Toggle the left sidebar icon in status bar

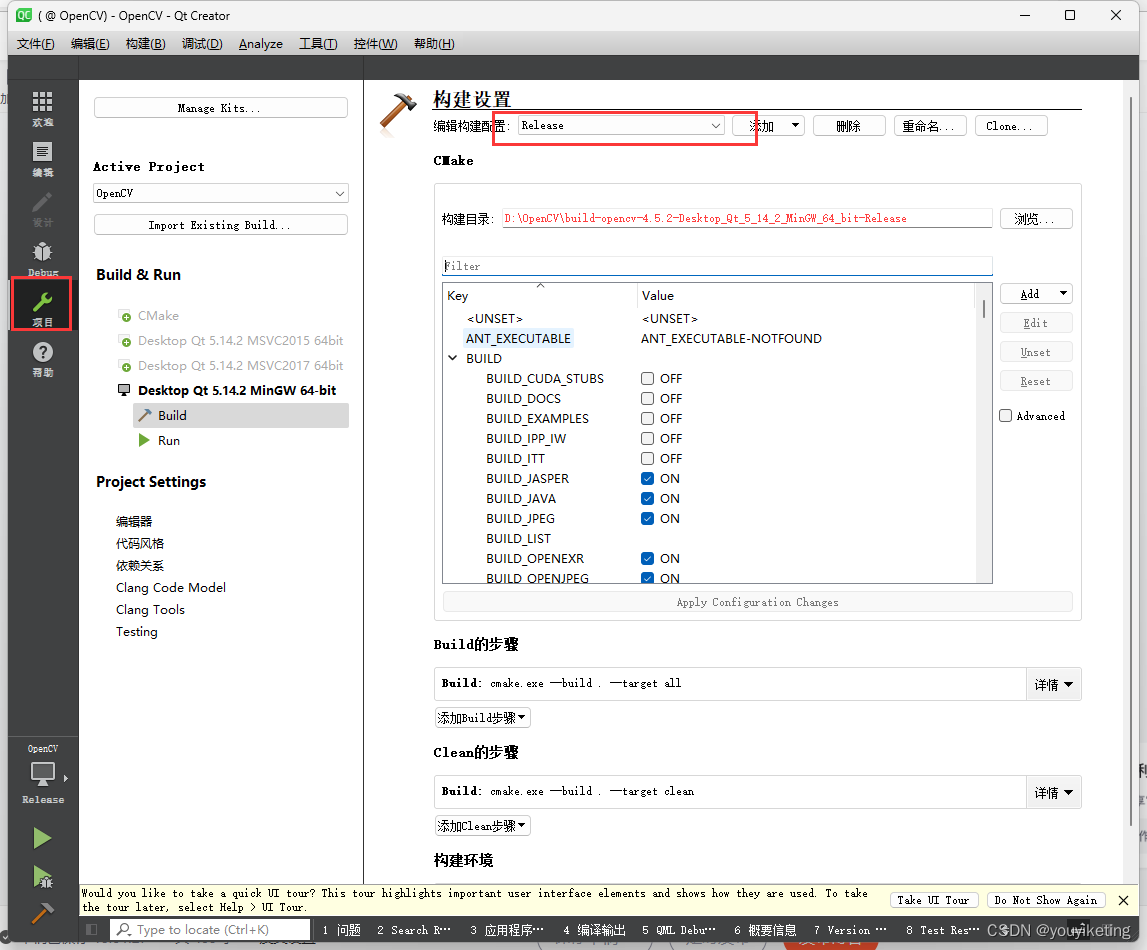[x=91, y=930]
